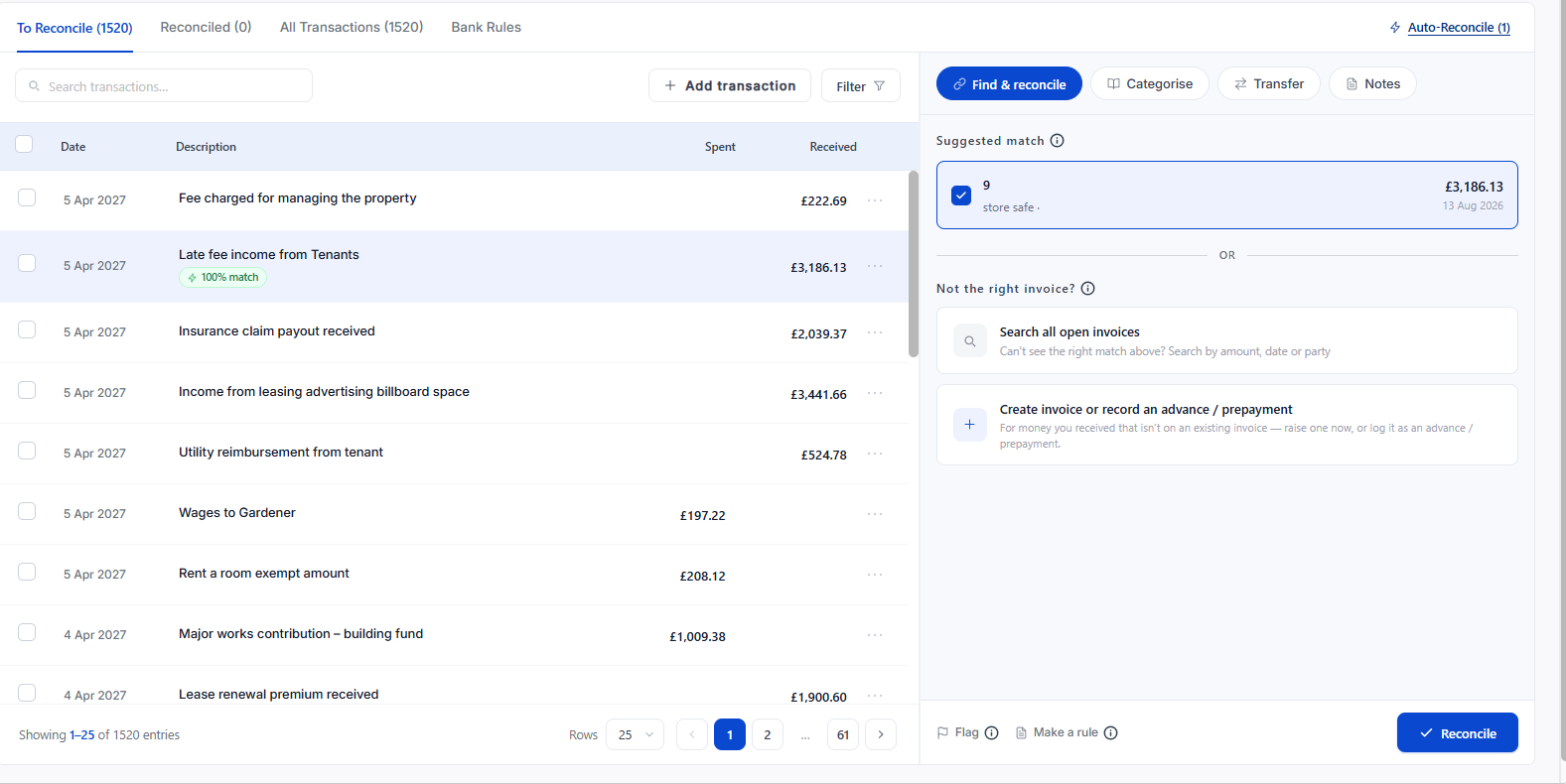Click the Suggested match info icon
Screen dimensions: 1566x784
point(1058,141)
